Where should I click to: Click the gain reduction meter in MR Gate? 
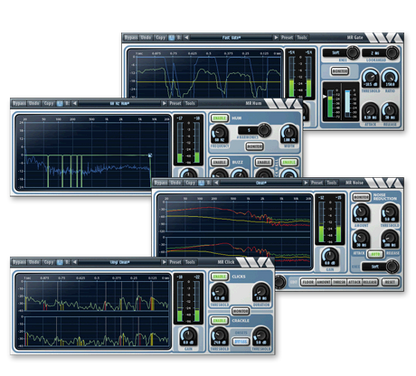[x=347, y=103]
